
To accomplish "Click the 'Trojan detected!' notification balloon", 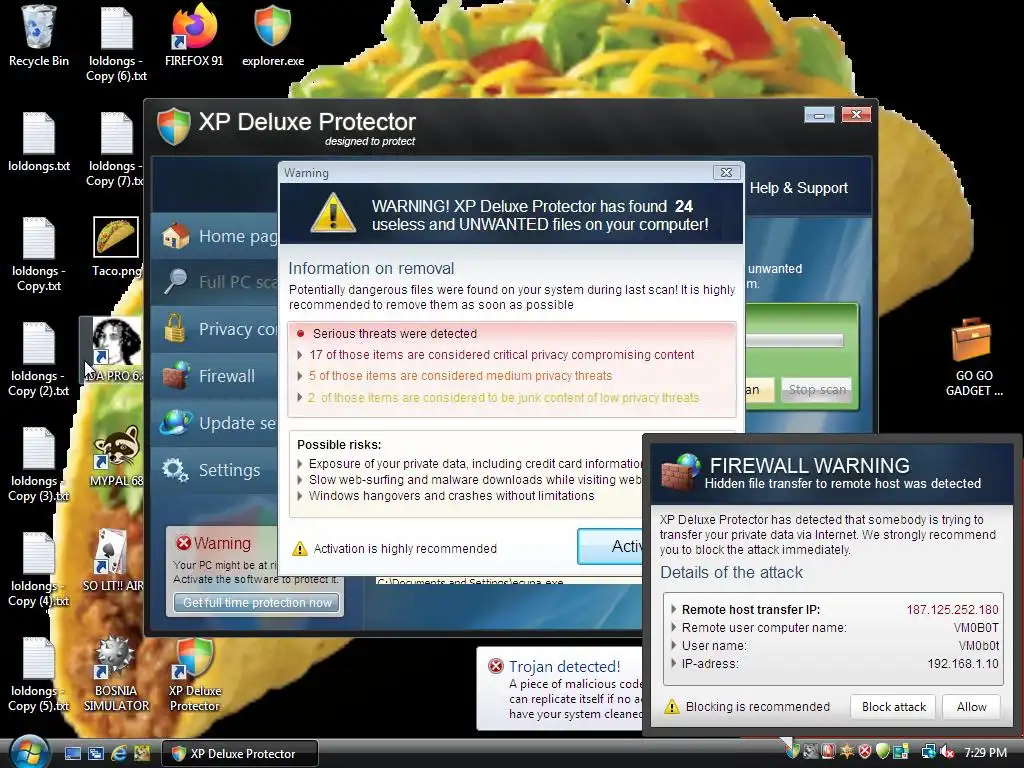I will (x=560, y=688).
